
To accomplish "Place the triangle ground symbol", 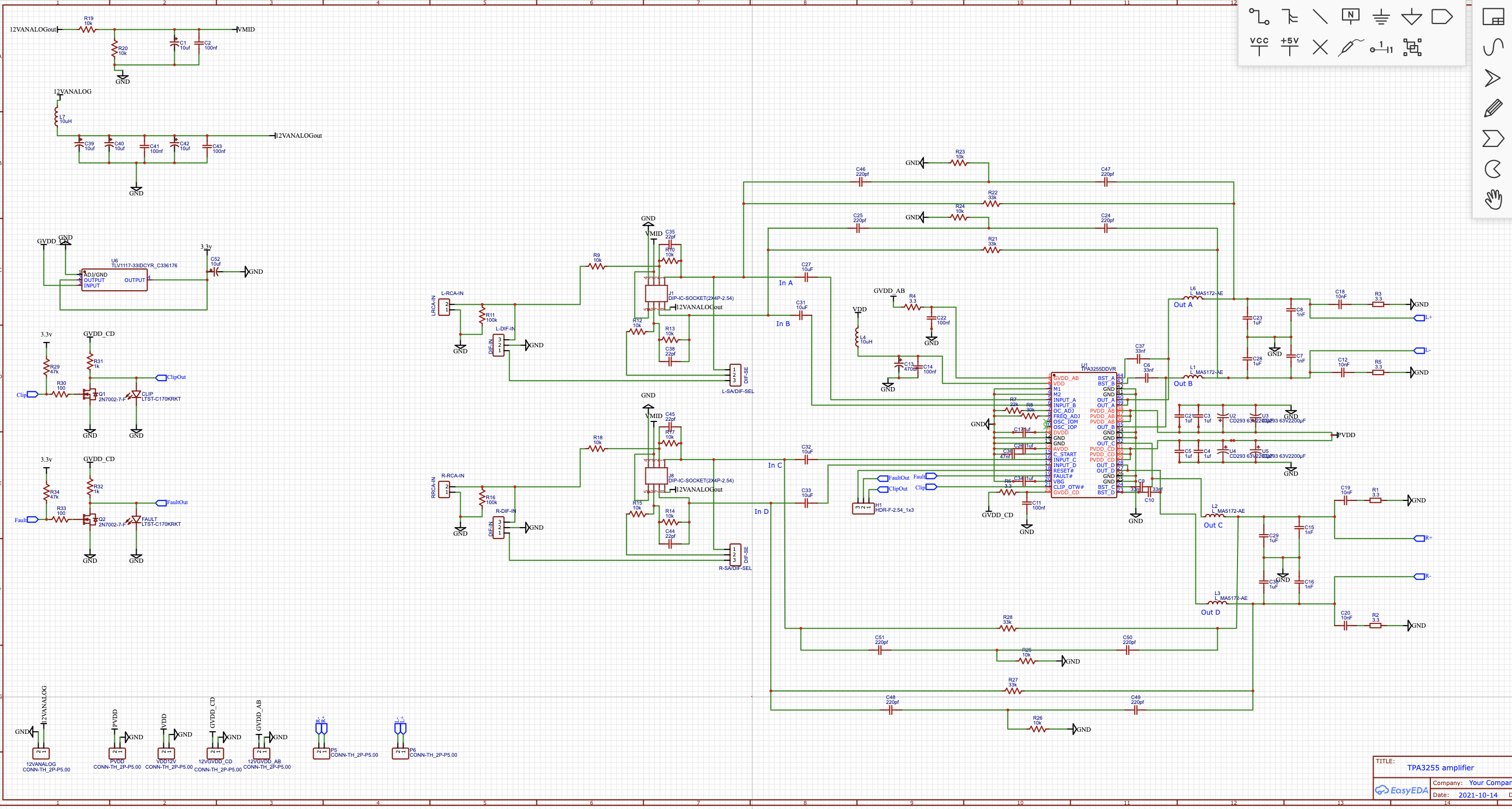I will pyautogui.click(x=1412, y=17).
